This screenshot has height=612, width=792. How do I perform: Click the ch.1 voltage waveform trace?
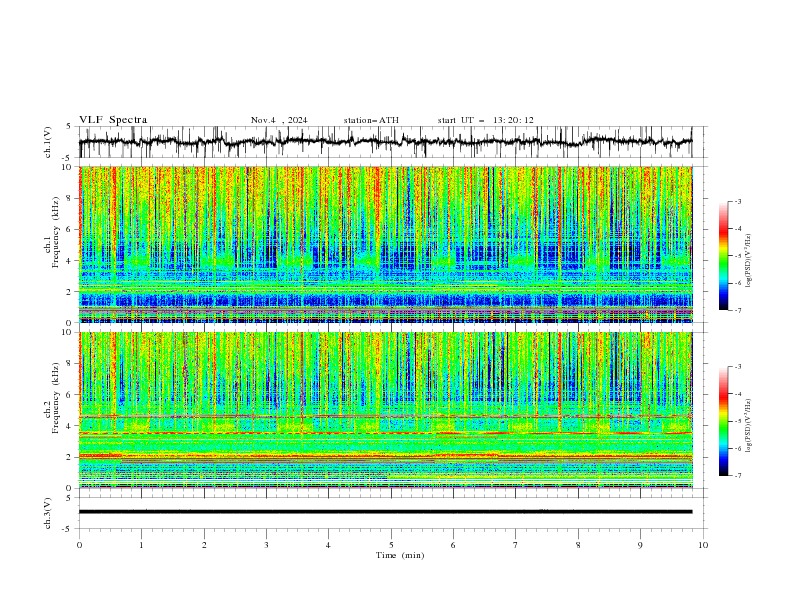click(385, 142)
